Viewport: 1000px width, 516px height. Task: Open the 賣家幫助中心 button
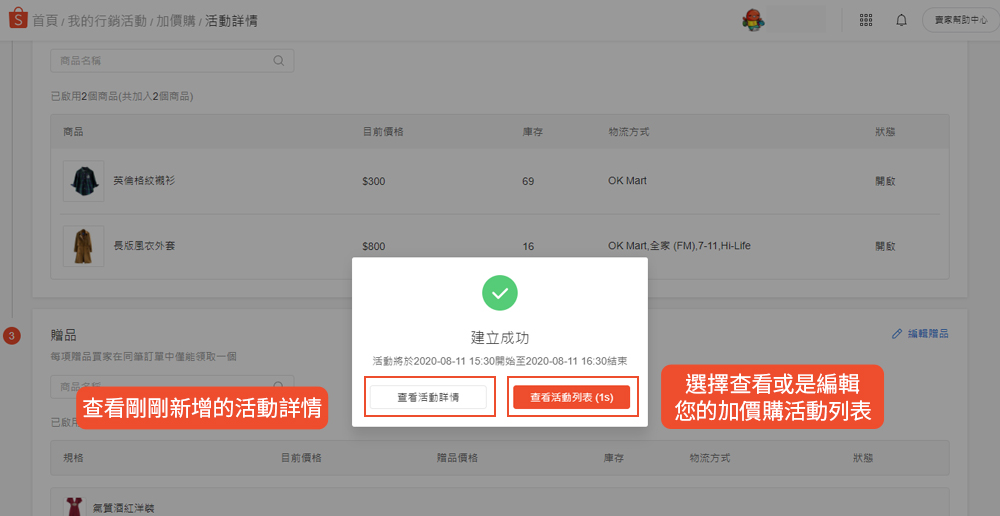(x=958, y=20)
